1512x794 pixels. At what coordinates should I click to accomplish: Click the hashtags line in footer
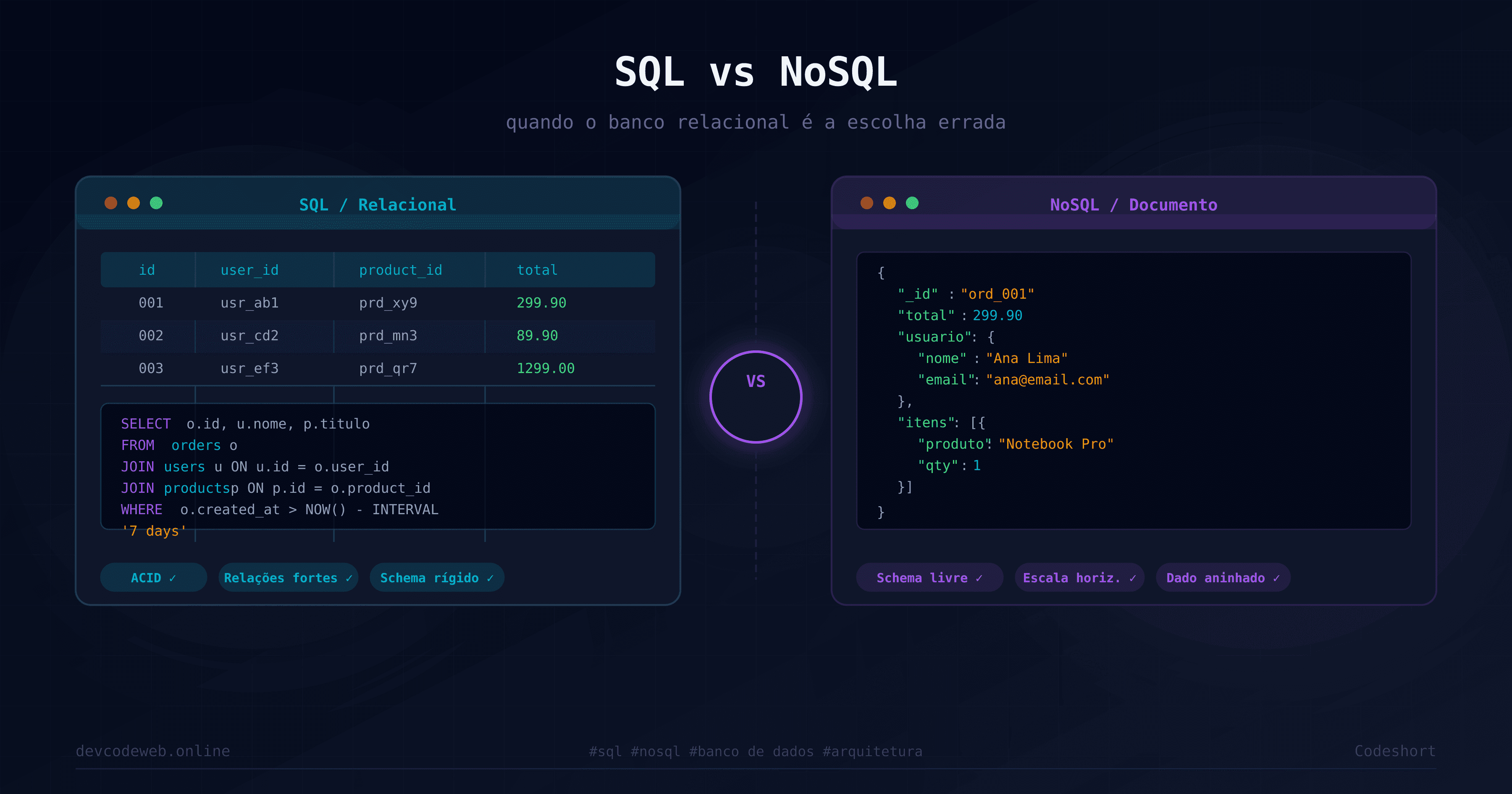(756, 752)
